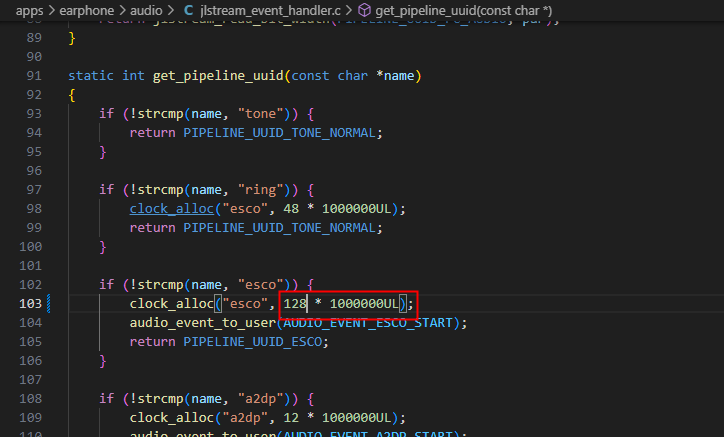The image size is (724, 437).
Task: Click audio_event_to_user call on line 104
Action: (x=203, y=322)
